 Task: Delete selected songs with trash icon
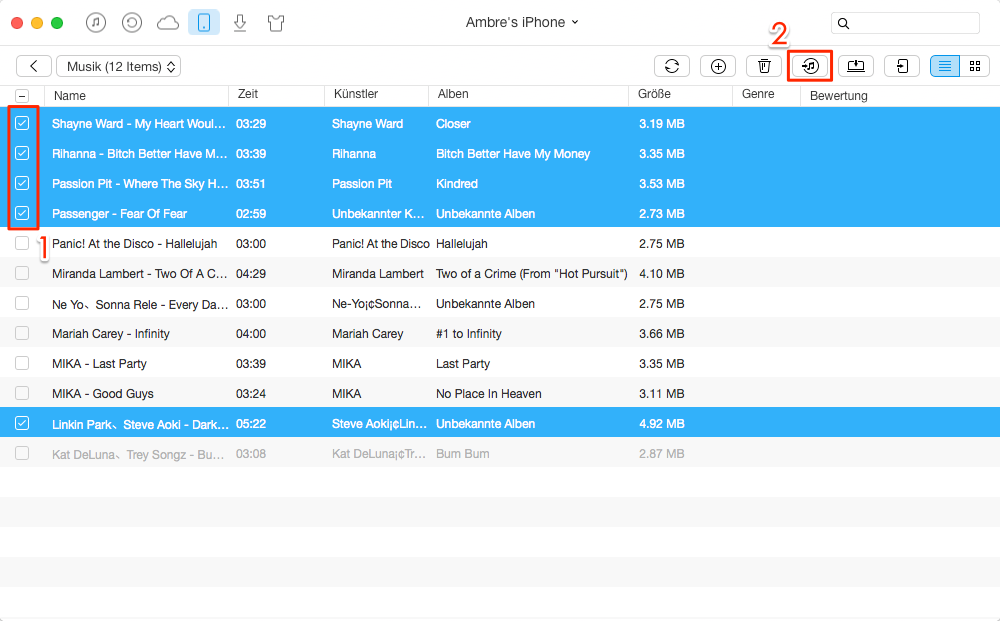(x=764, y=66)
